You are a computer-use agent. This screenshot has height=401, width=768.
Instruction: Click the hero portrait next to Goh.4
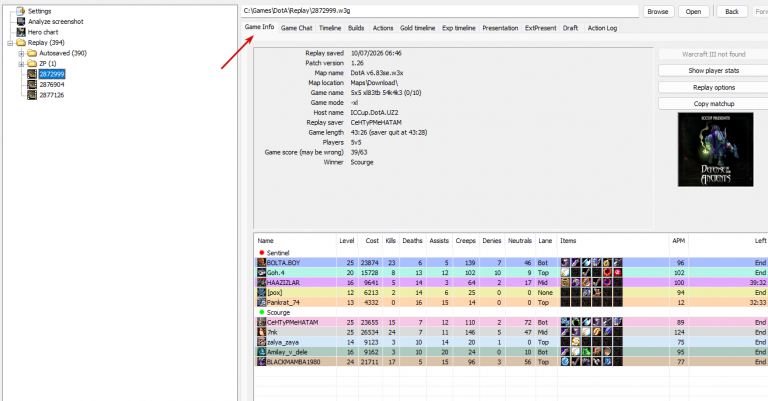[262, 273]
